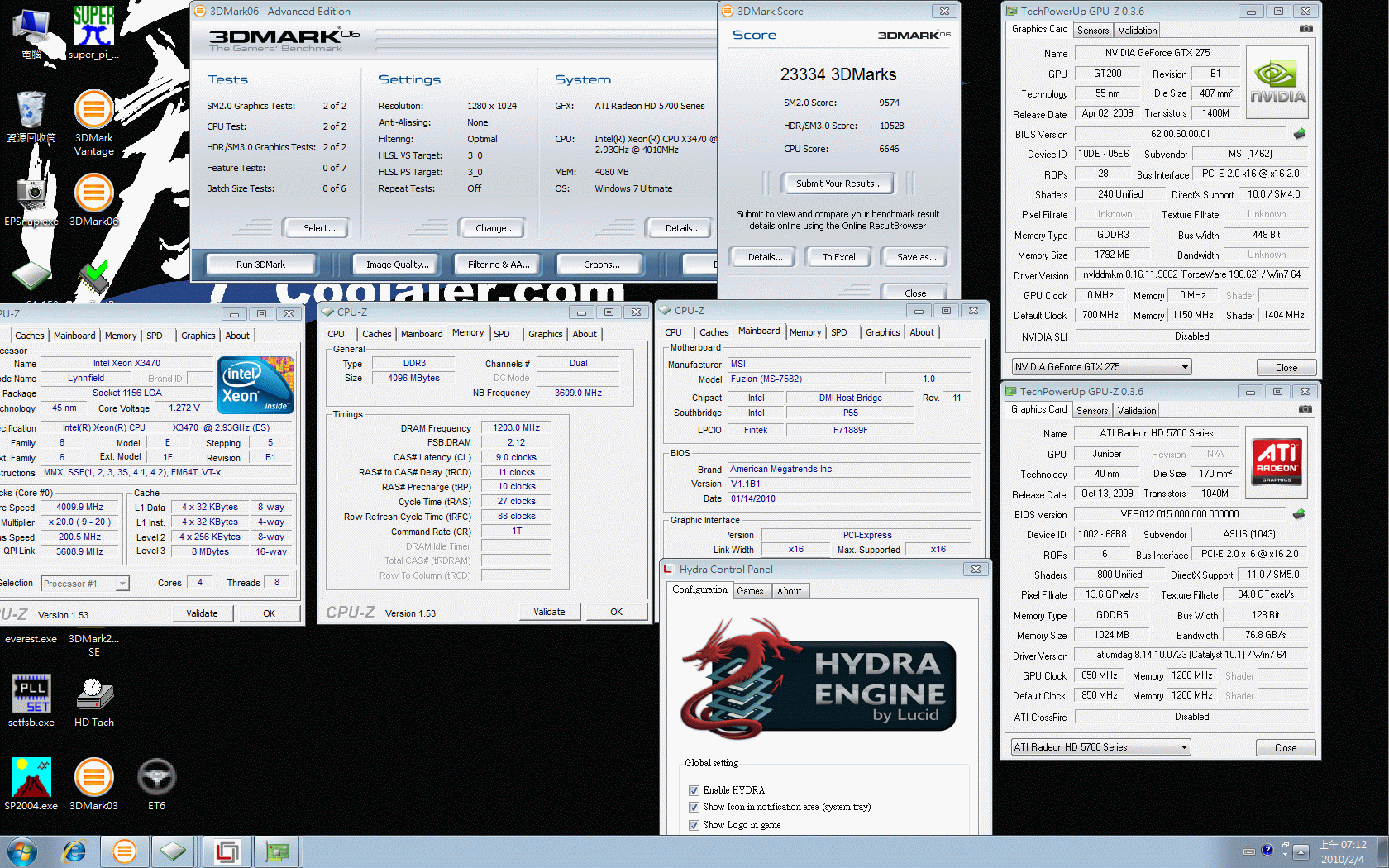Click ATI GPU-Z Driver Version field
Screen dimensions: 1389x868
tap(1191, 655)
